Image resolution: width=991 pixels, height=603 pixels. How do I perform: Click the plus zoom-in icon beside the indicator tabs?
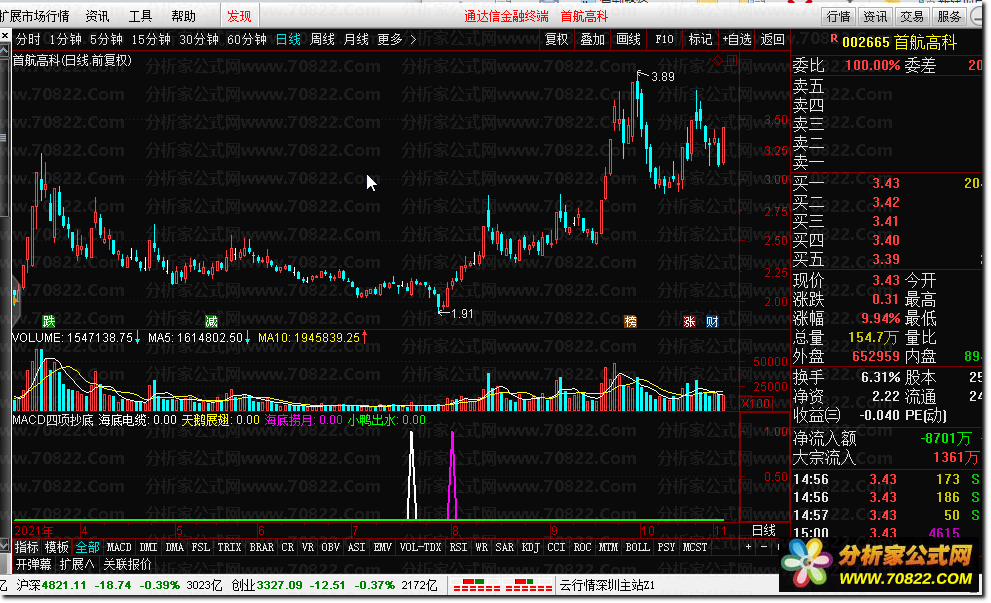coord(749,547)
